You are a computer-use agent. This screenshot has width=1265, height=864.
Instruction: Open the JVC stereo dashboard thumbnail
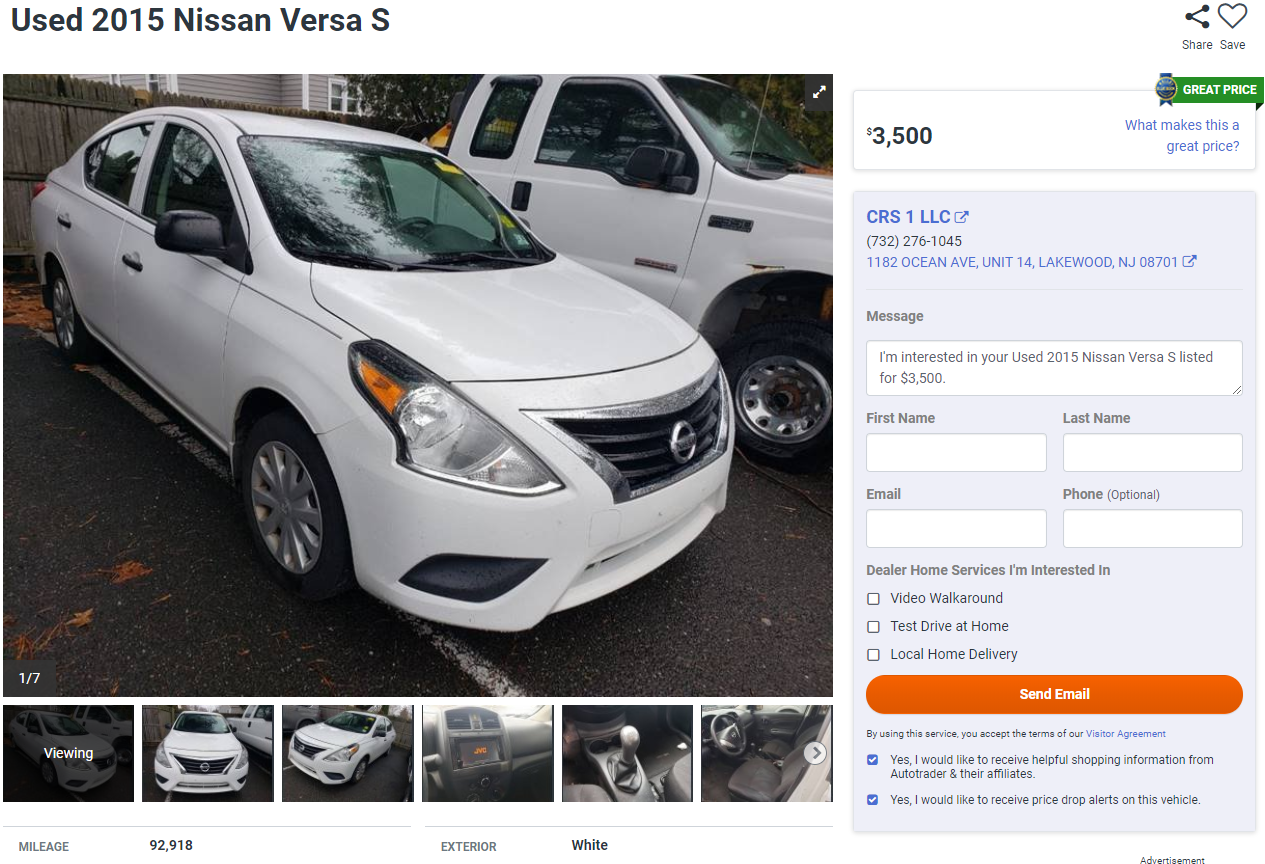point(487,753)
